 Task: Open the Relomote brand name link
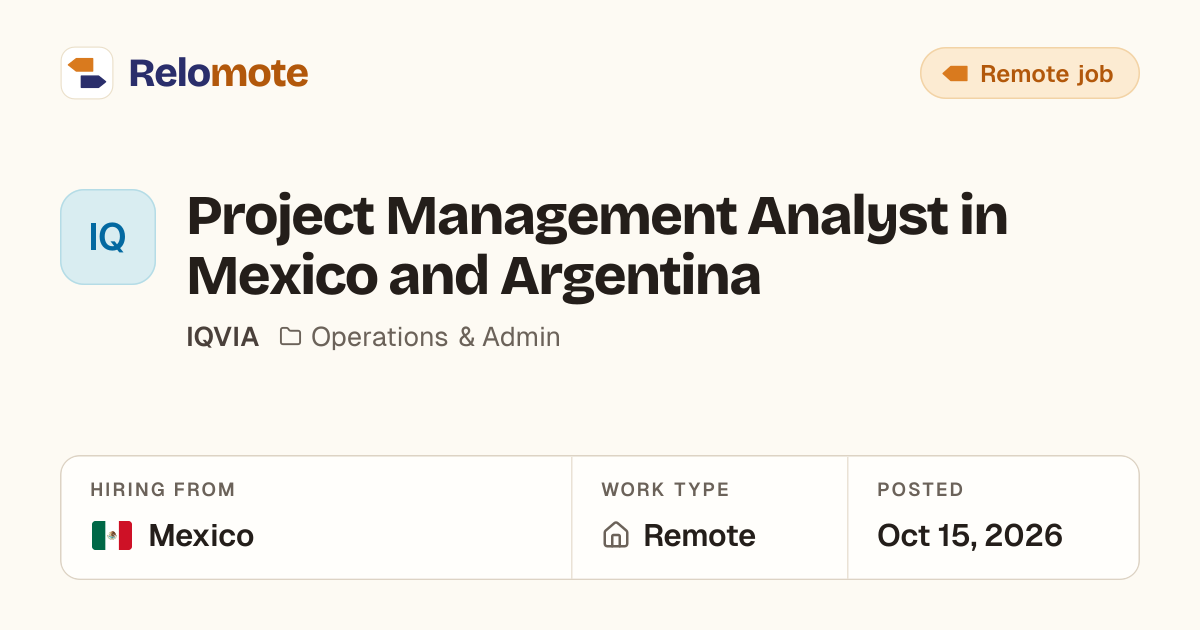coord(218,73)
